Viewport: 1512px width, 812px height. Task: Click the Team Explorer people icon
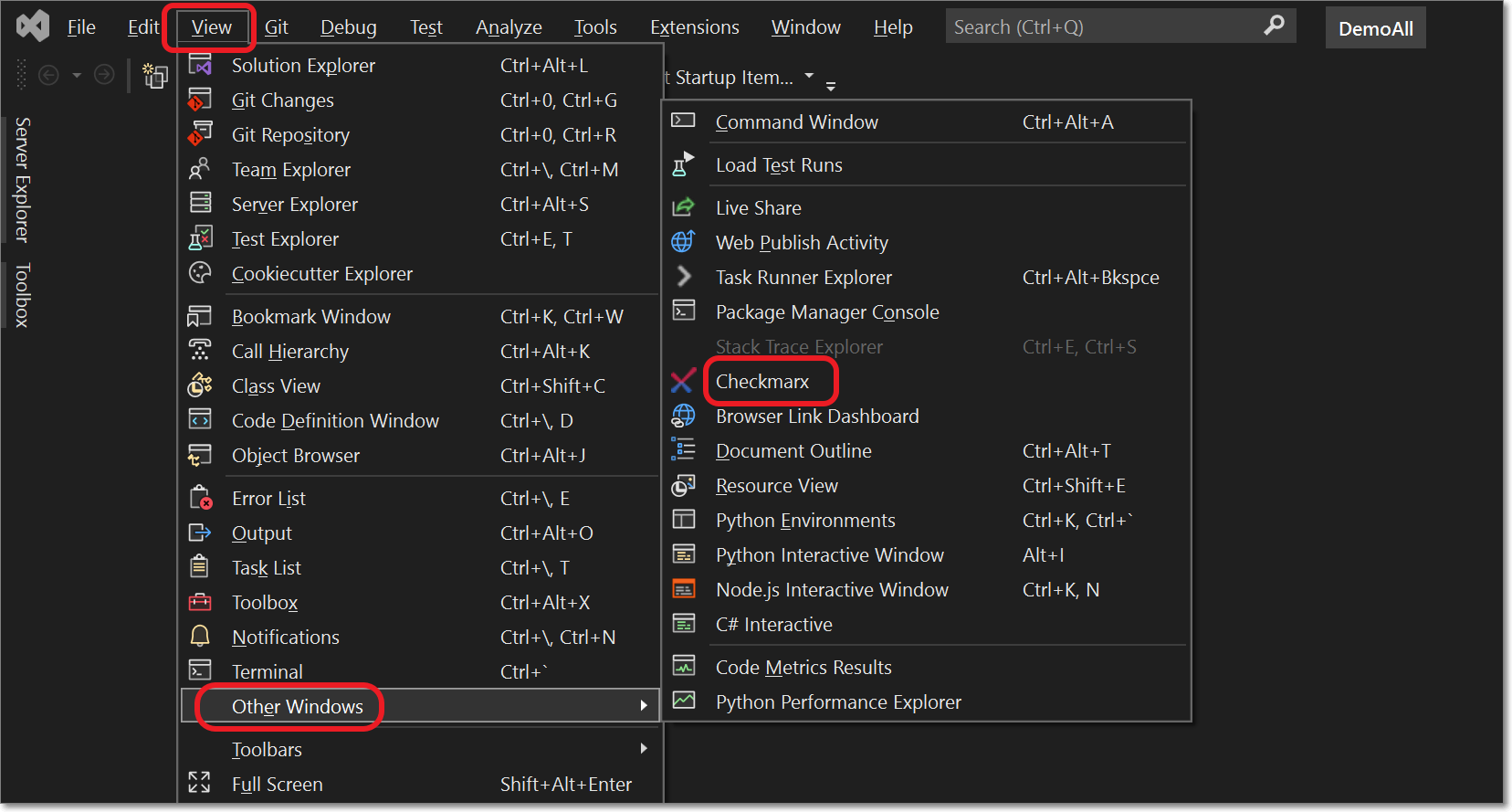click(200, 169)
